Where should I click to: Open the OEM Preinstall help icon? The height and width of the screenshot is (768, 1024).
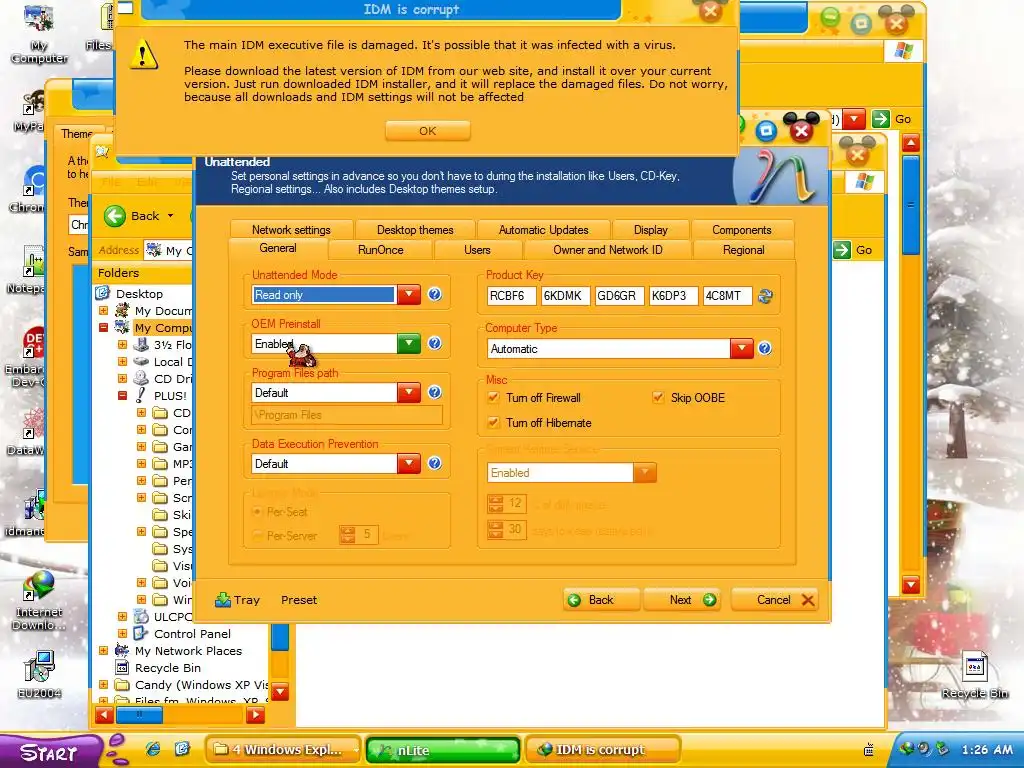click(x=434, y=344)
